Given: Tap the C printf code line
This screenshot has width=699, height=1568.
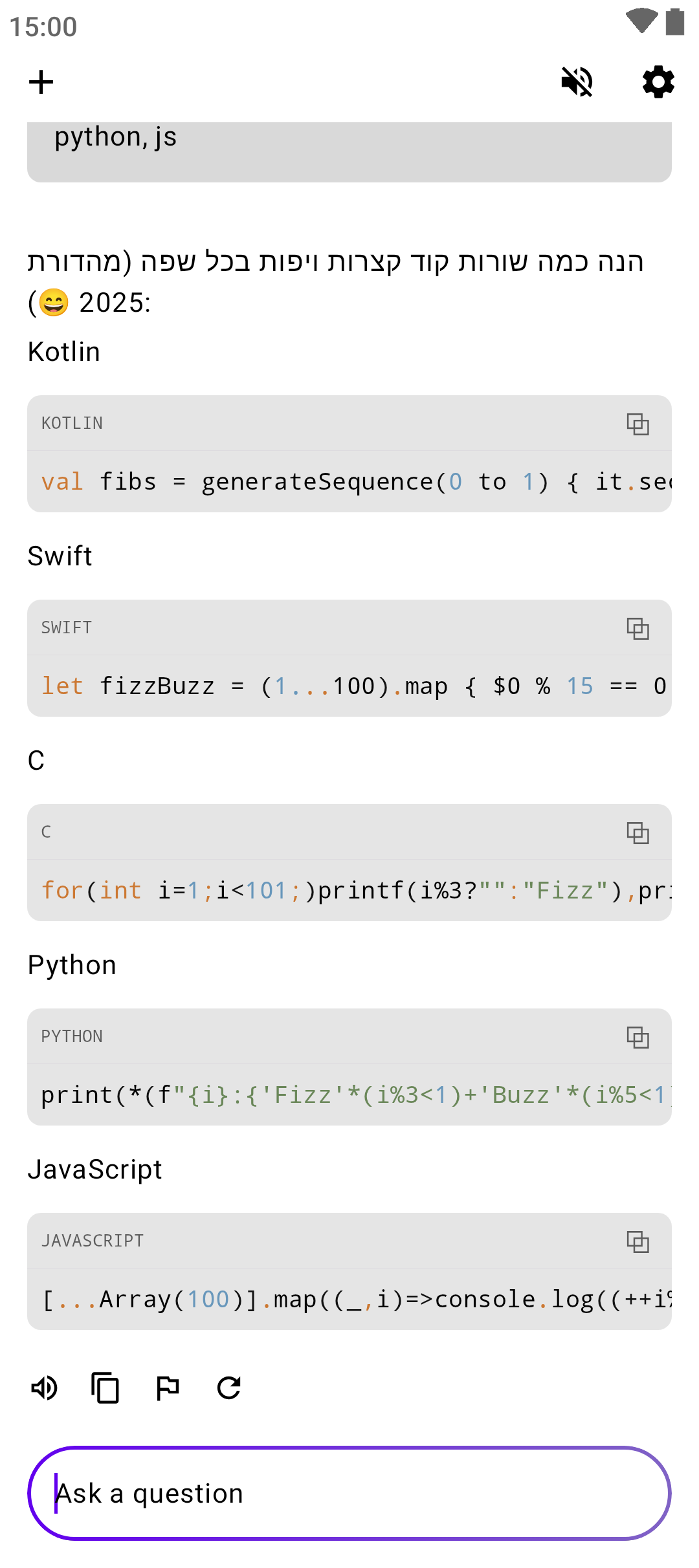Looking at the screenshot, I should [349, 891].
